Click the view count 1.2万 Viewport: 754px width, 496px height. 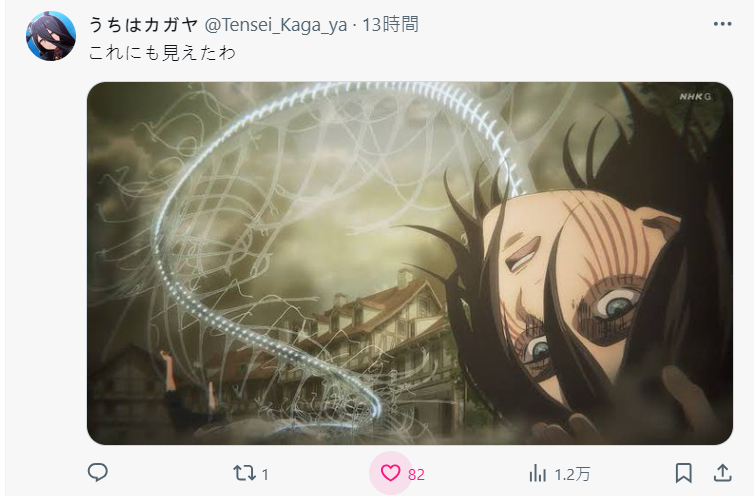click(x=572, y=475)
